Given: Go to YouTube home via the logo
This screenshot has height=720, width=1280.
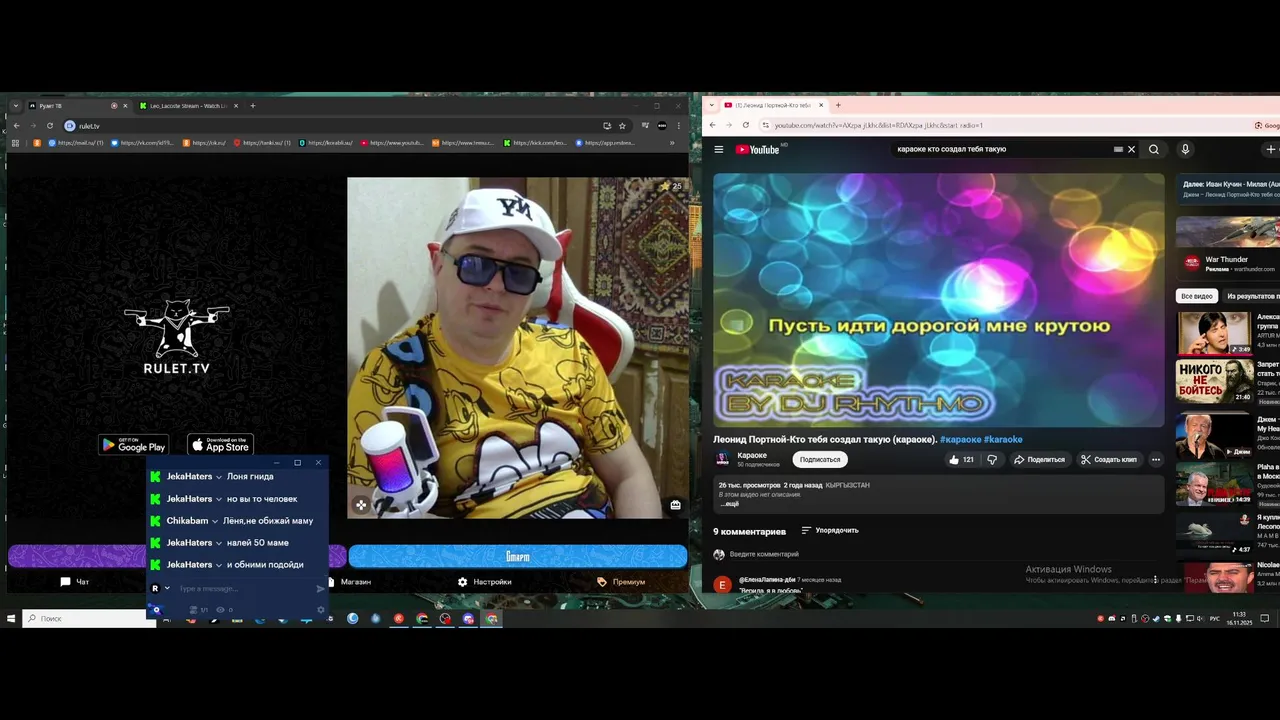Looking at the screenshot, I should 758,149.
